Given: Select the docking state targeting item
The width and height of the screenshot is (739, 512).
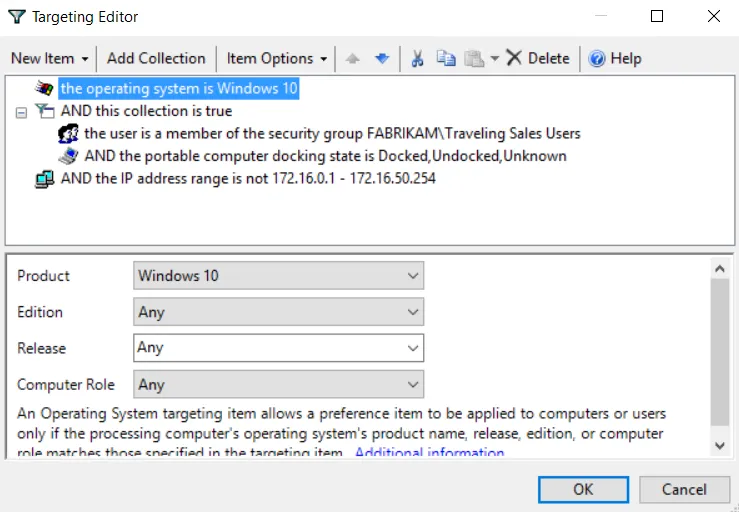Looking at the screenshot, I should [x=325, y=156].
